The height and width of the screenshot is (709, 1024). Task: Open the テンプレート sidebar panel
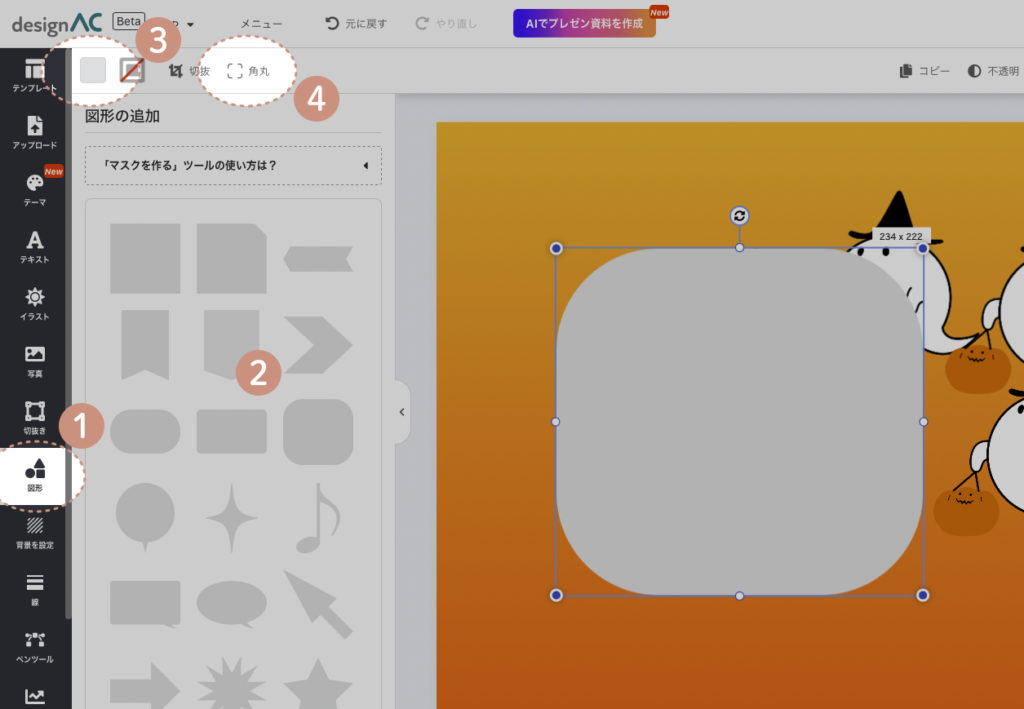pyautogui.click(x=34, y=76)
